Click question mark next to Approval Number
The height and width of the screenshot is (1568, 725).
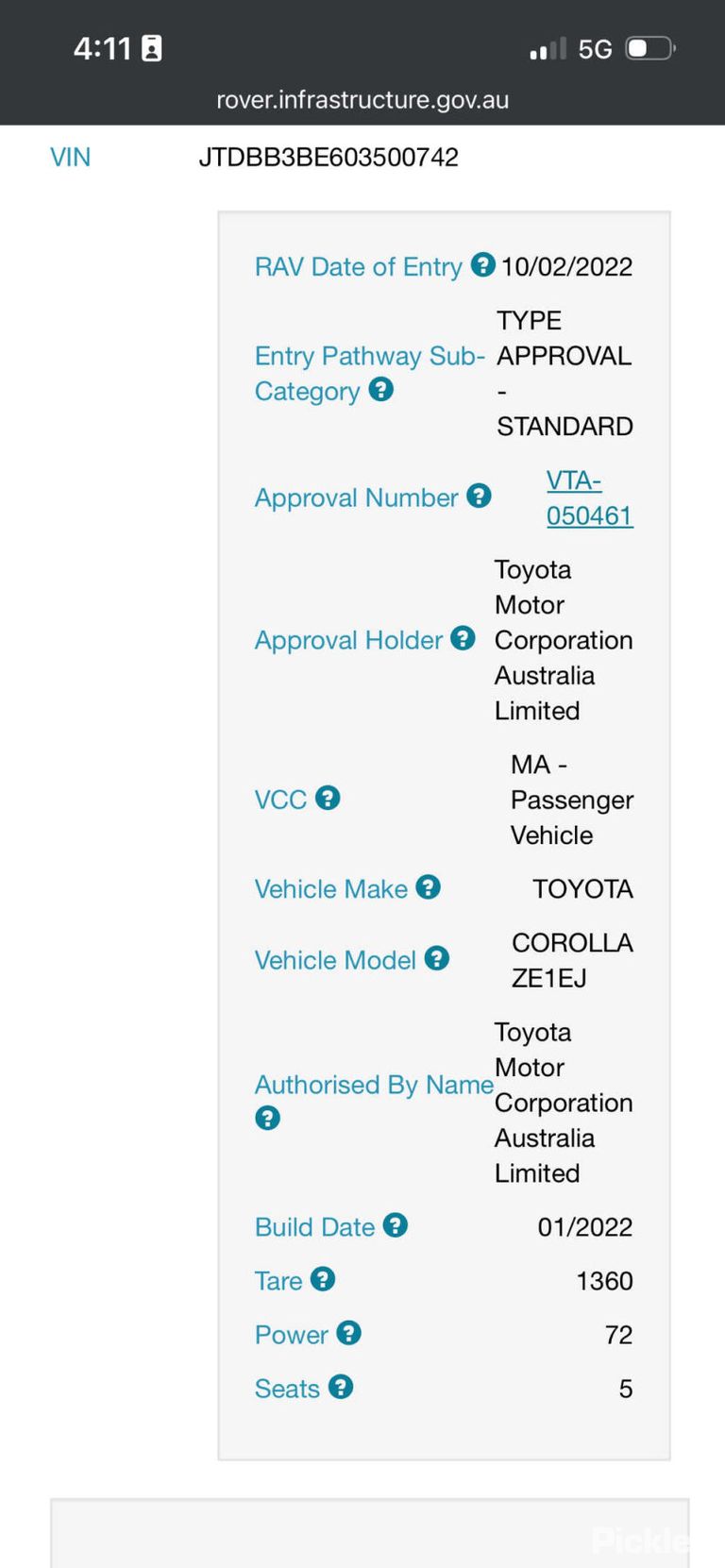tap(479, 496)
